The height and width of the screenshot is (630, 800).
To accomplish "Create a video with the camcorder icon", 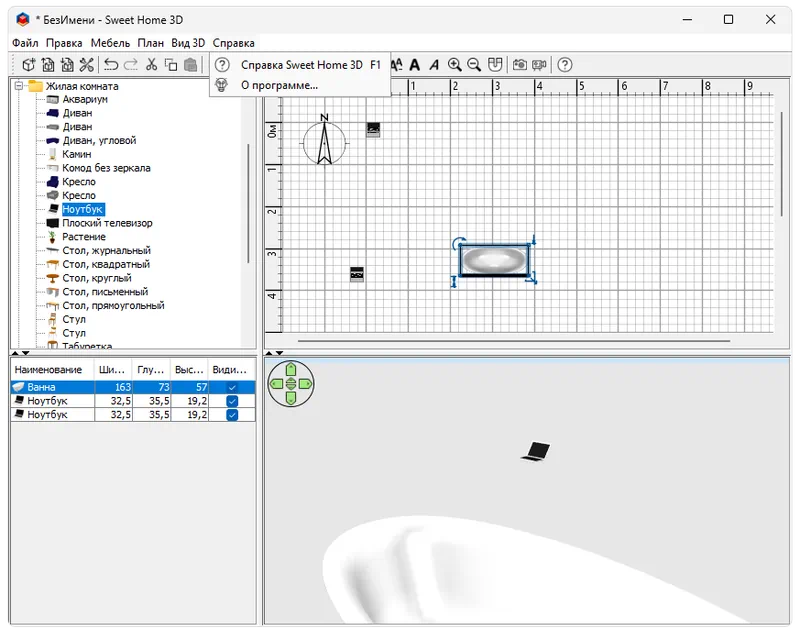I will pyautogui.click(x=539, y=65).
